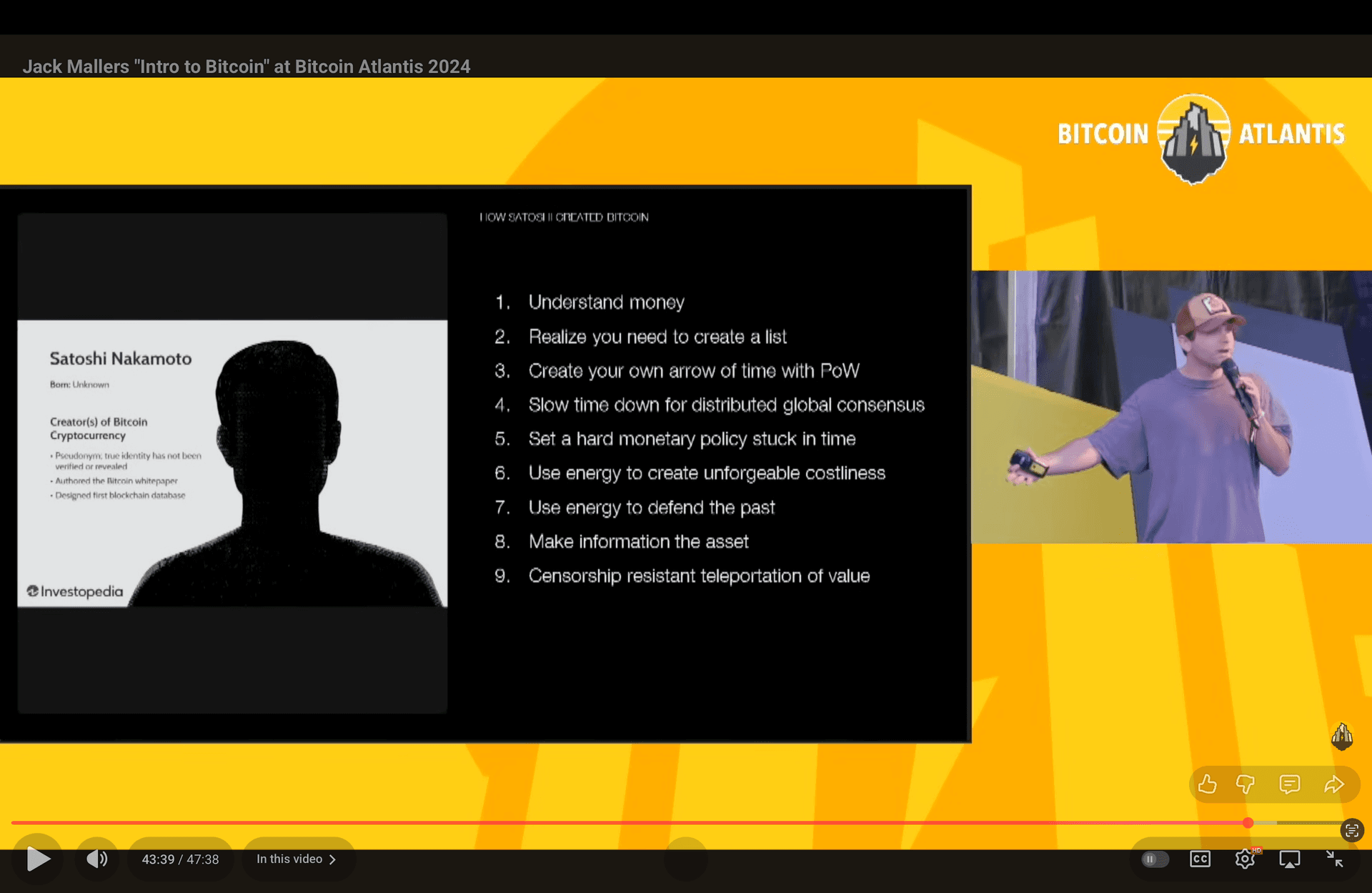Expand the 'In this video' chapters
Viewport: 1372px width, 893px height.
click(x=297, y=859)
